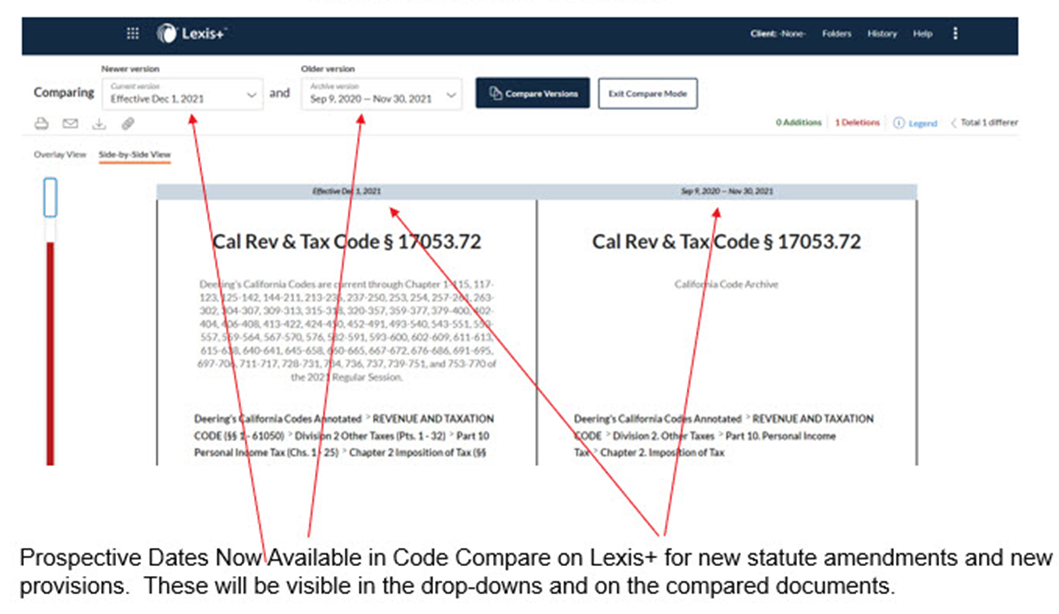
Task: Click the Comparing label
Action: click(64, 93)
